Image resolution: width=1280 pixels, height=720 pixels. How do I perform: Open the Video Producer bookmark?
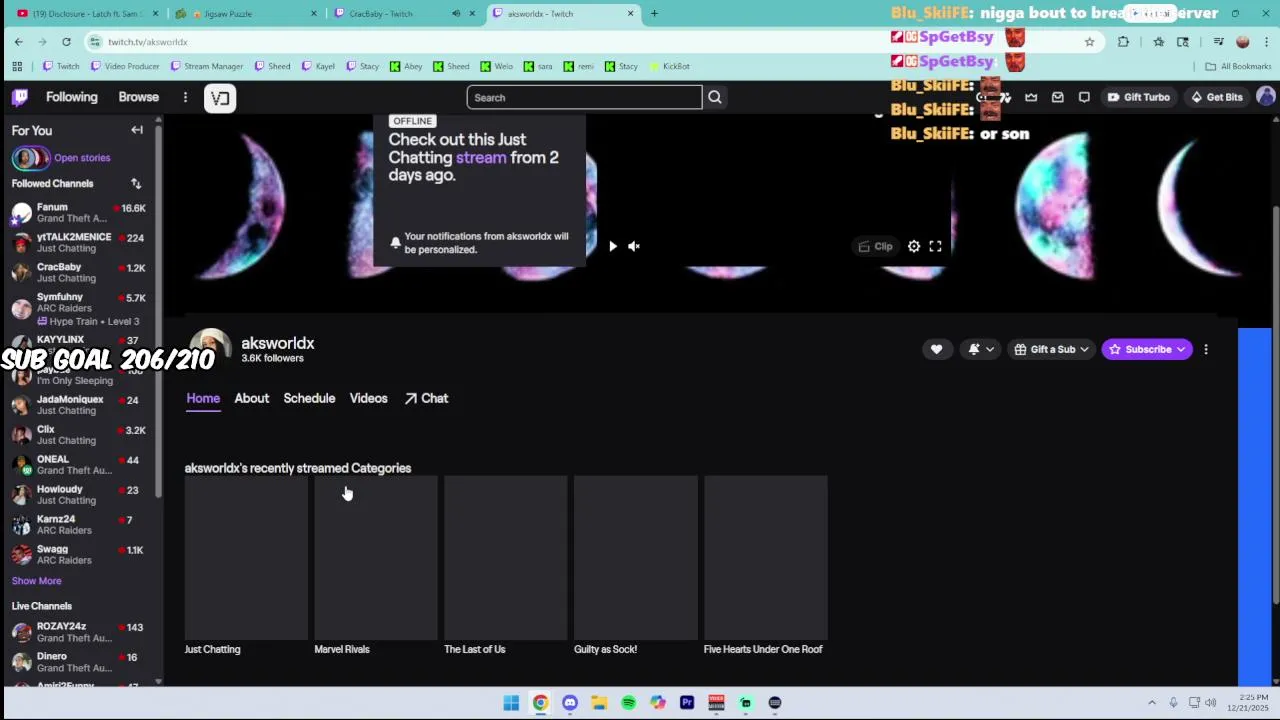tap(124, 66)
